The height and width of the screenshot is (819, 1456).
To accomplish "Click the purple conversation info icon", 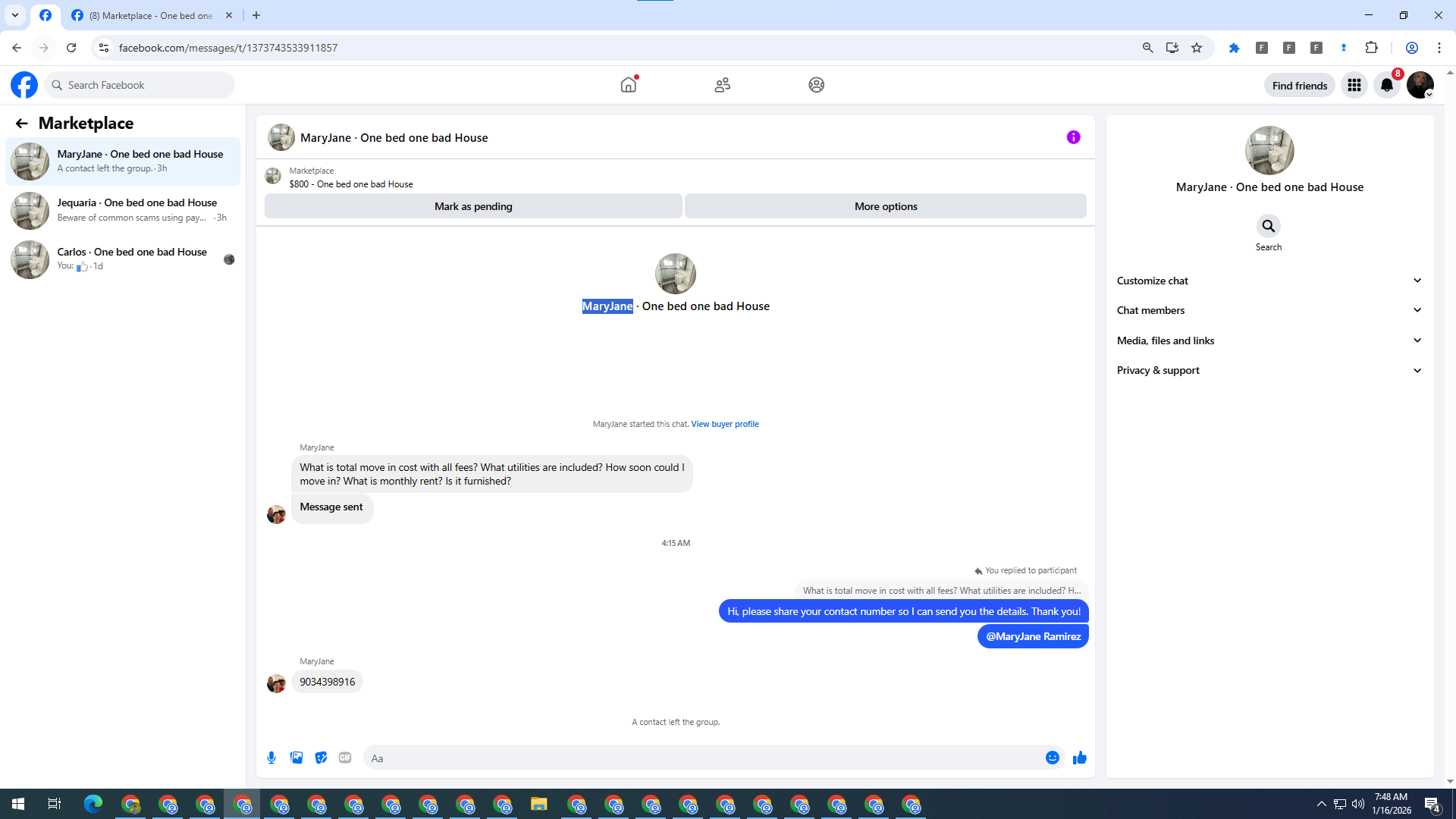I will pyautogui.click(x=1073, y=137).
